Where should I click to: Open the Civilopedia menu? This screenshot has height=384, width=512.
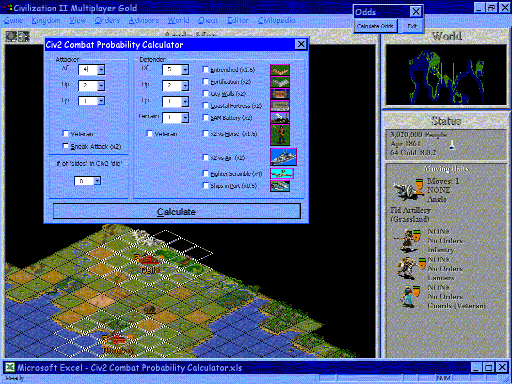(x=277, y=20)
